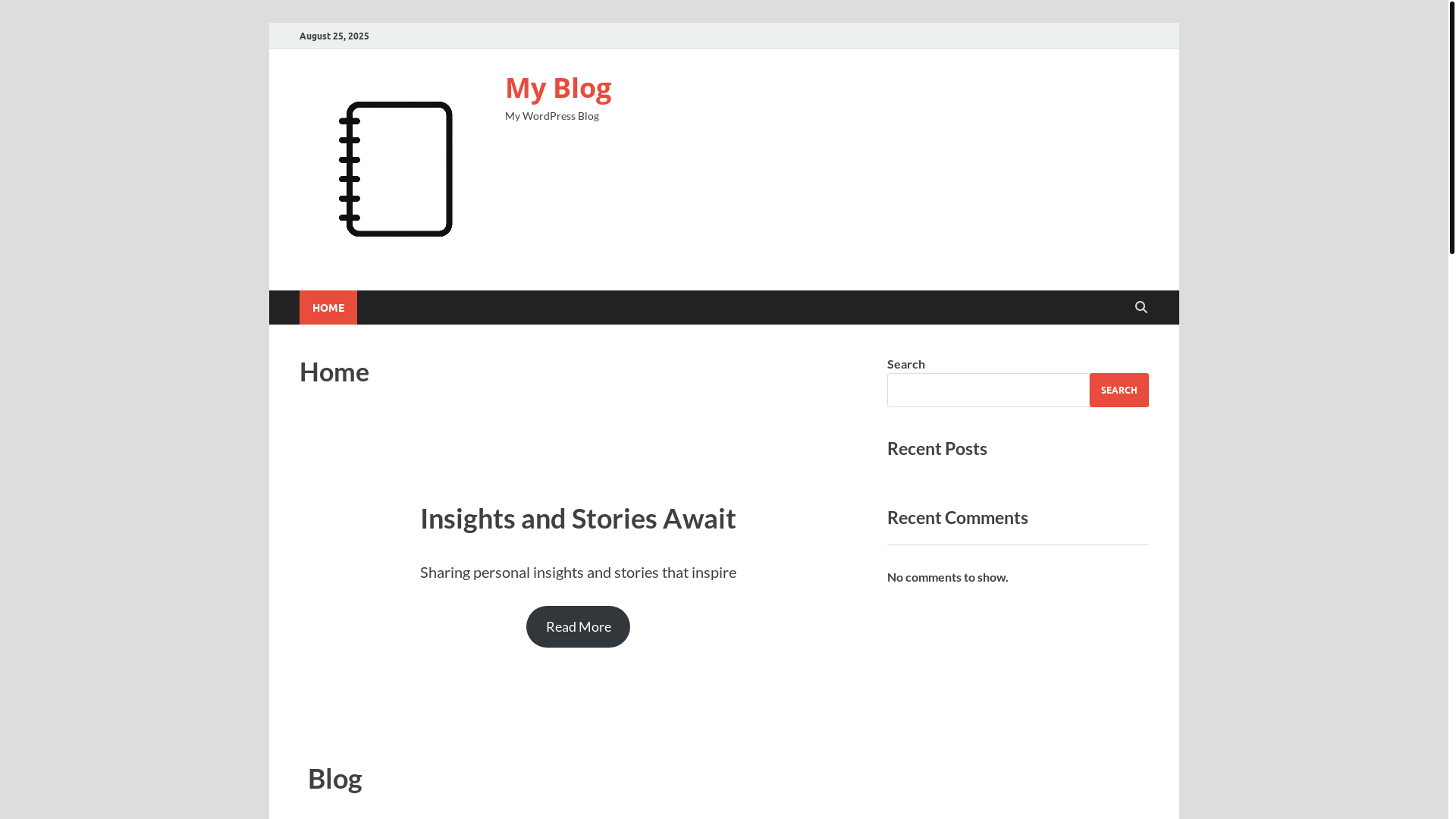
Task: Focus the sidebar search input field
Action: (x=988, y=390)
